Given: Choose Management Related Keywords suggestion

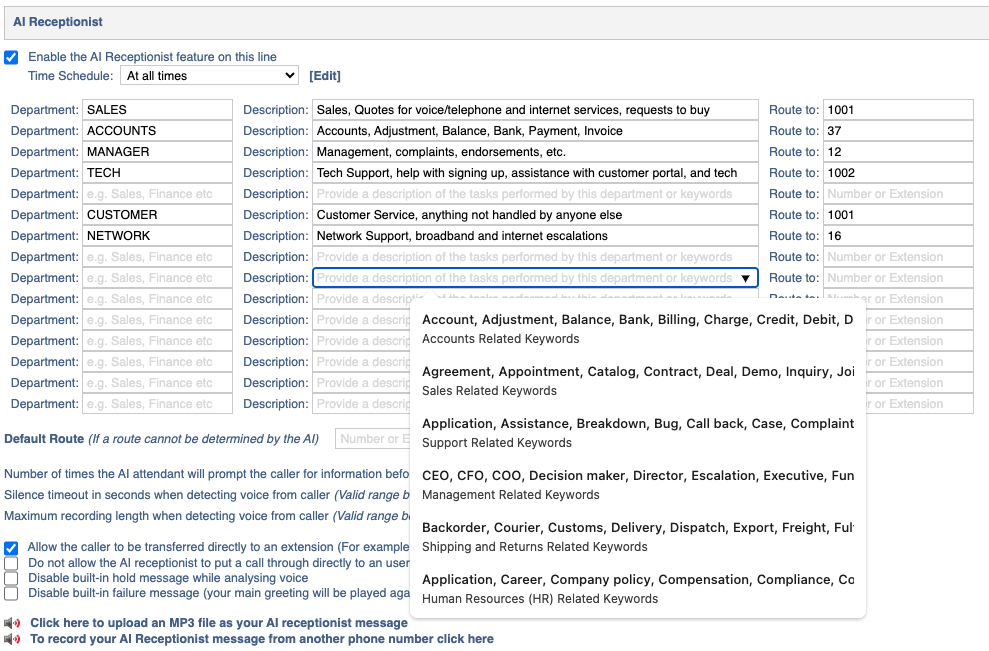Looking at the screenshot, I should pos(637,484).
